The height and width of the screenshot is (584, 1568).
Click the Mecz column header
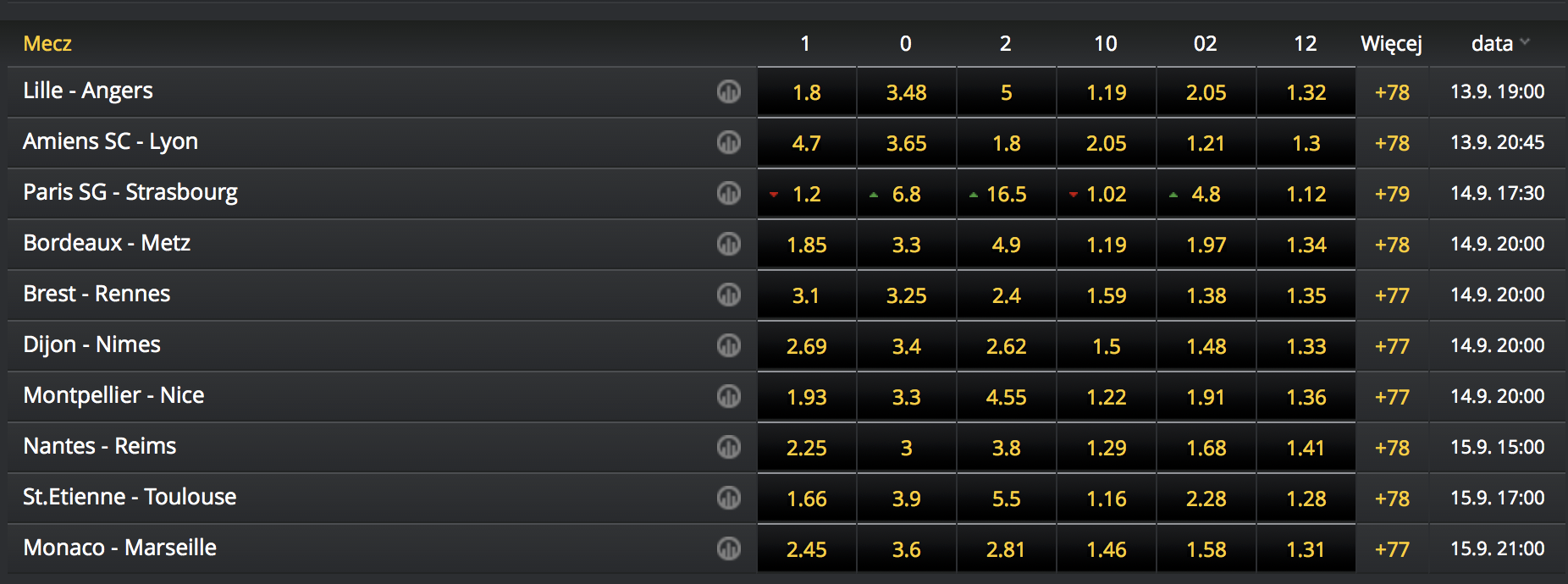(47, 43)
